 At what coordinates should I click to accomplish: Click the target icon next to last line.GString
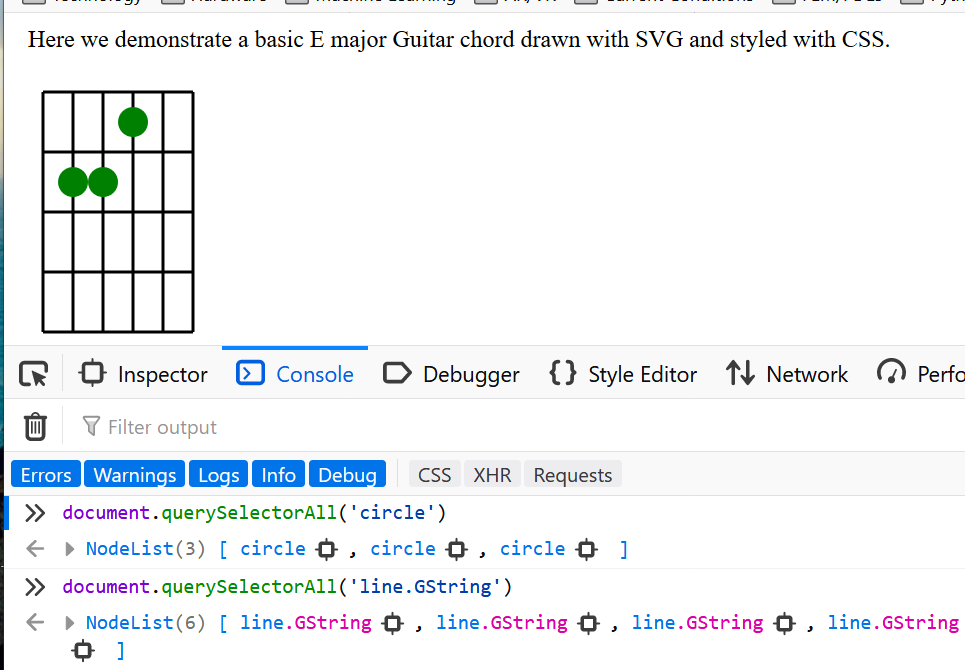tap(82, 650)
